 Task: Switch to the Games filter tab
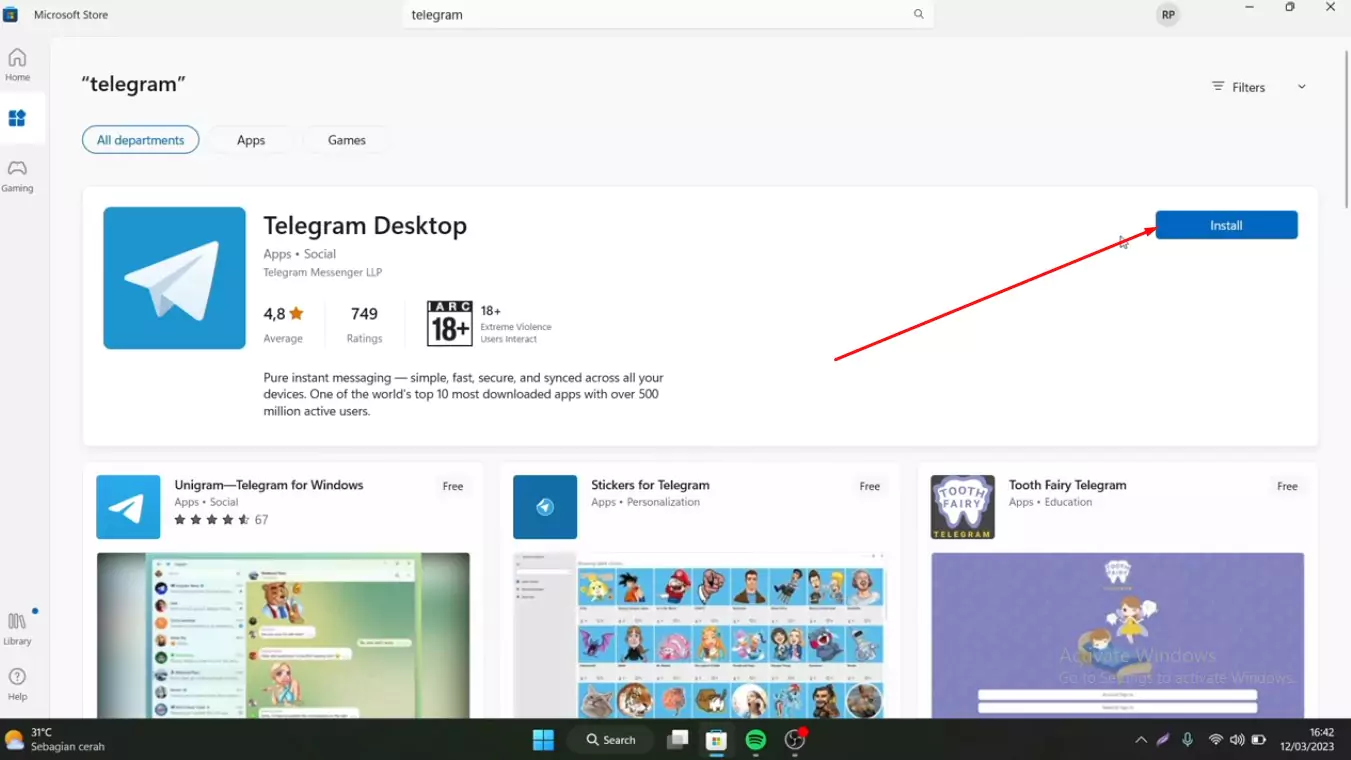(347, 140)
